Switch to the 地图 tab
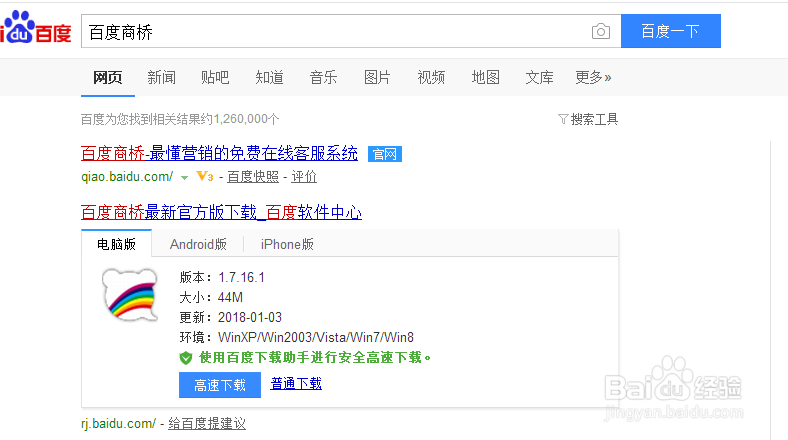 point(485,77)
